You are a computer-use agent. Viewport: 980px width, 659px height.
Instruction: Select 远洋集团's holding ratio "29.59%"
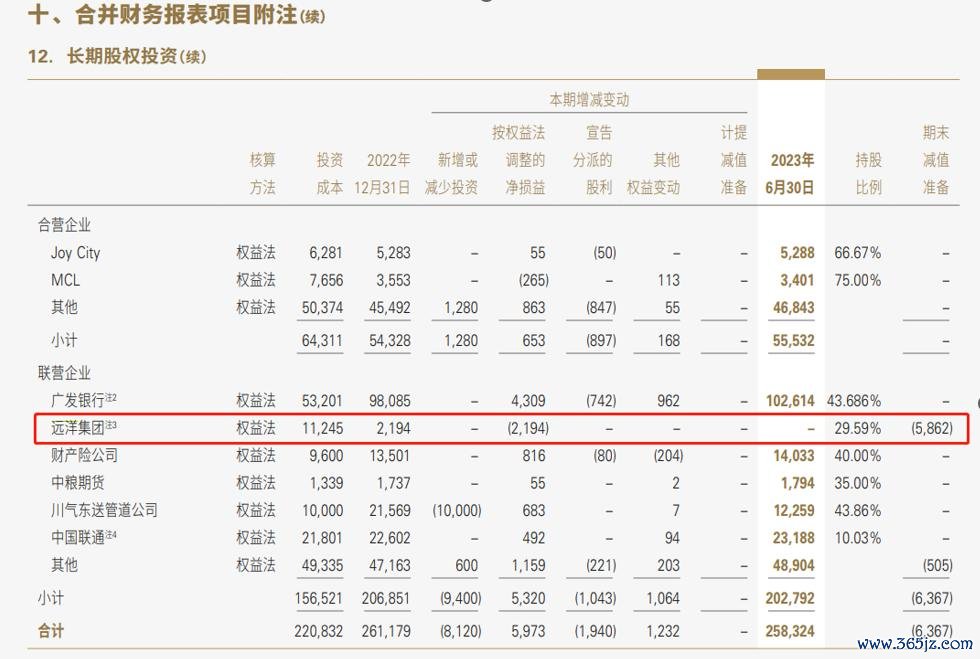pyautogui.click(x=858, y=428)
